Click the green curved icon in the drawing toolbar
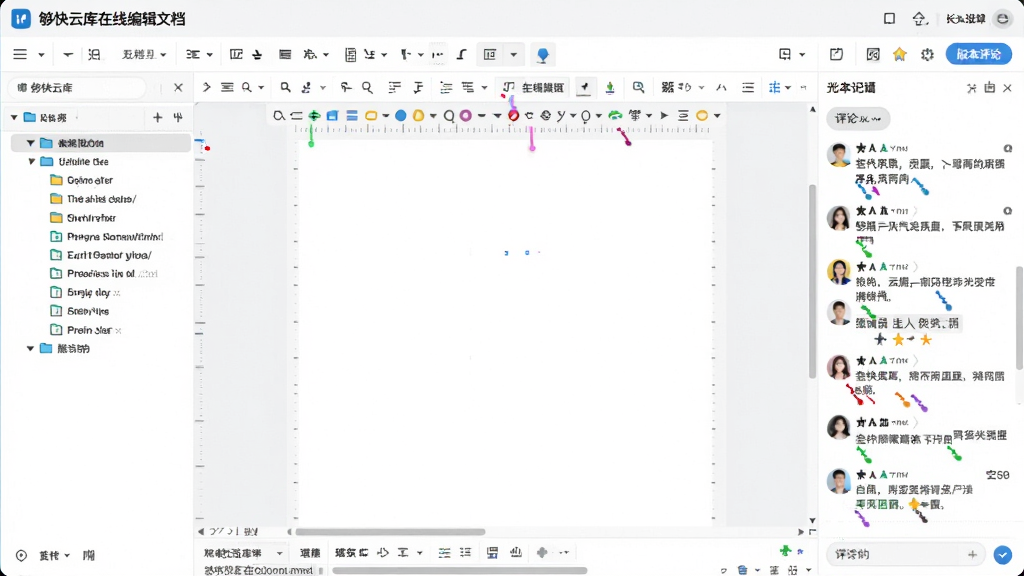The height and width of the screenshot is (576, 1024). pos(615,116)
